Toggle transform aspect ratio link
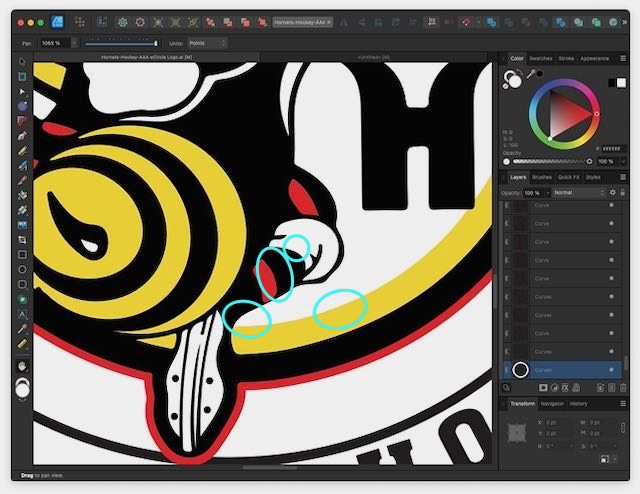This screenshot has height=494, width=640. [x=623, y=427]
